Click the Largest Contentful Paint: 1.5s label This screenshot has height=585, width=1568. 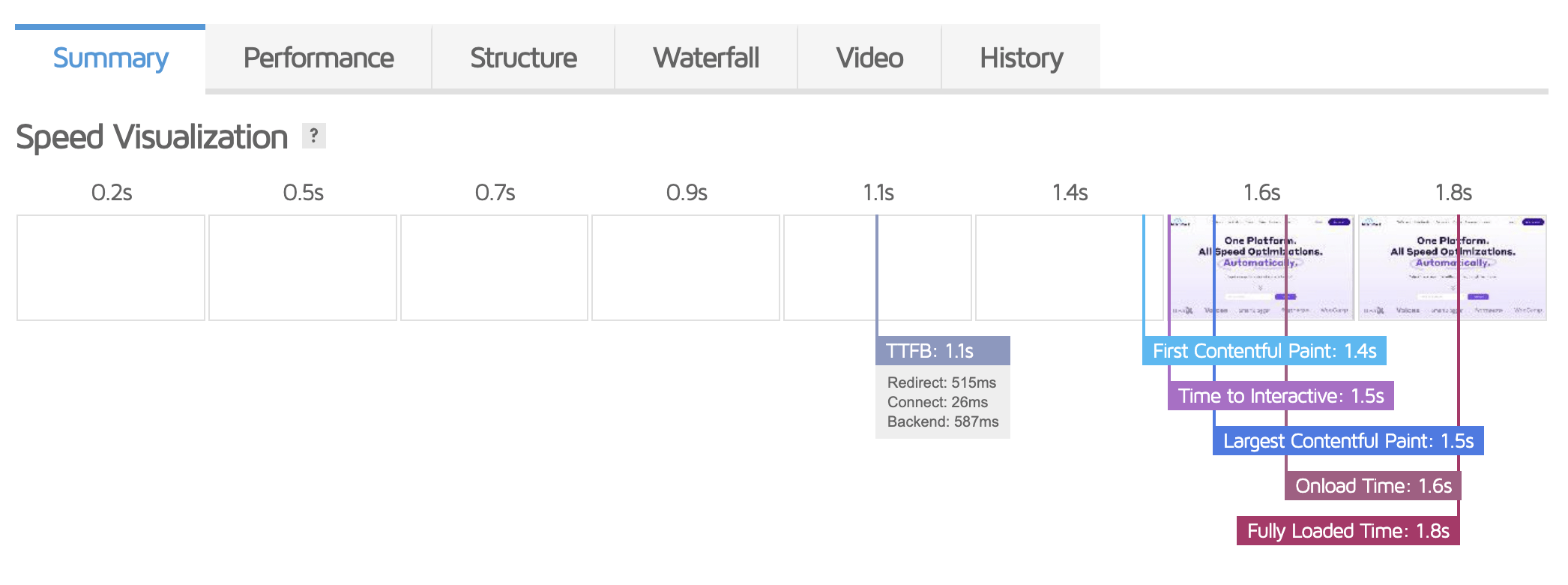coord(1348,441)
